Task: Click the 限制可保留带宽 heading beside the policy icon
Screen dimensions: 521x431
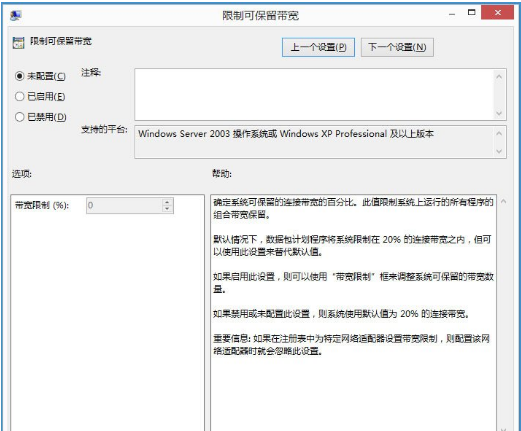Action: point(61,41)
